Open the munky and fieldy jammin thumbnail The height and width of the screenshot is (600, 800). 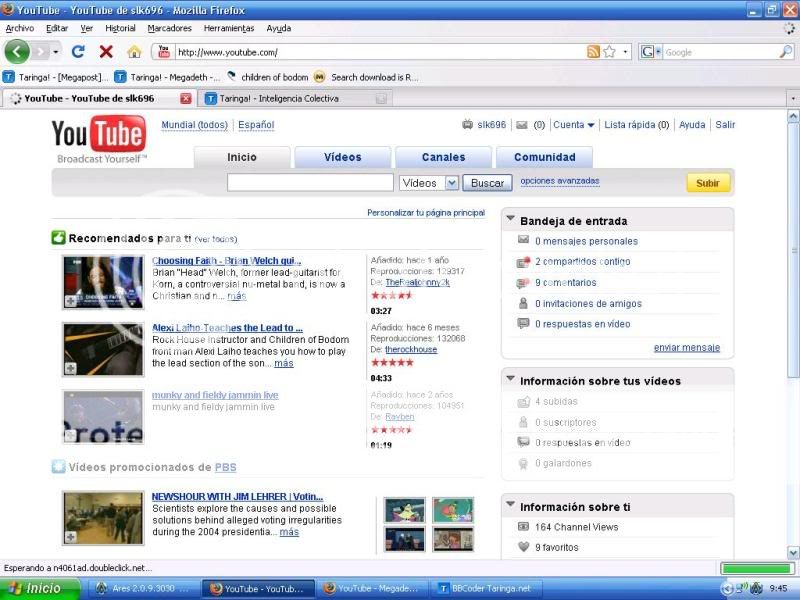[103, 417]
